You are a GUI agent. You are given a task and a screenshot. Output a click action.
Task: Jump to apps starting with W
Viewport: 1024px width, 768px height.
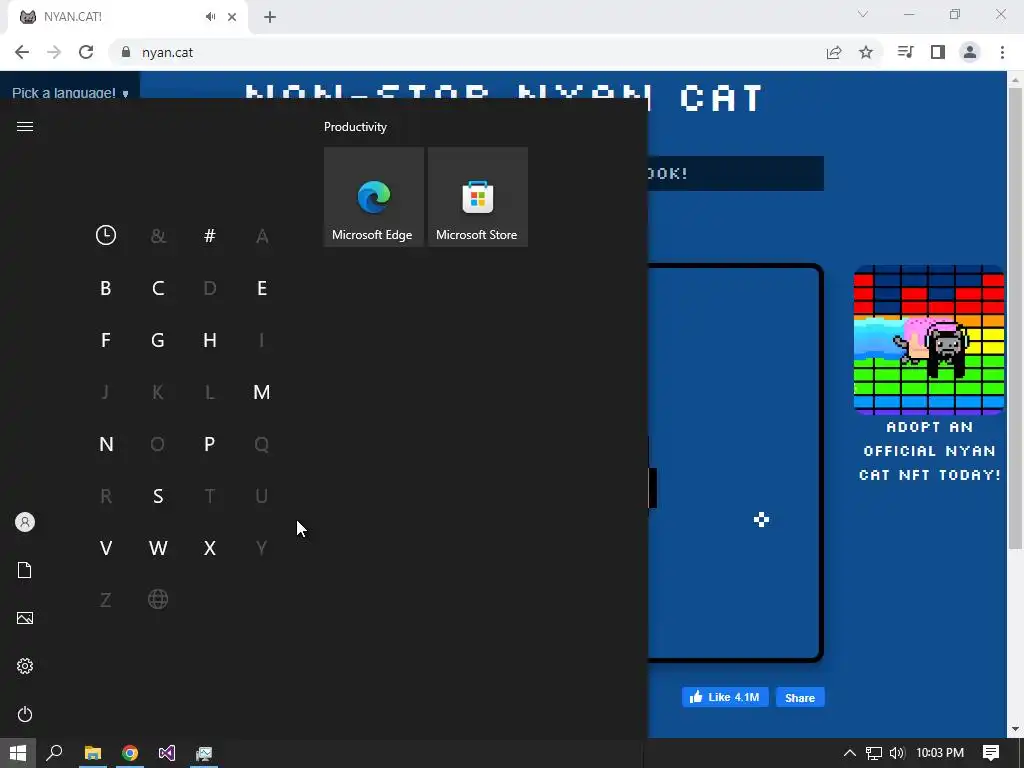click(158, 548)
